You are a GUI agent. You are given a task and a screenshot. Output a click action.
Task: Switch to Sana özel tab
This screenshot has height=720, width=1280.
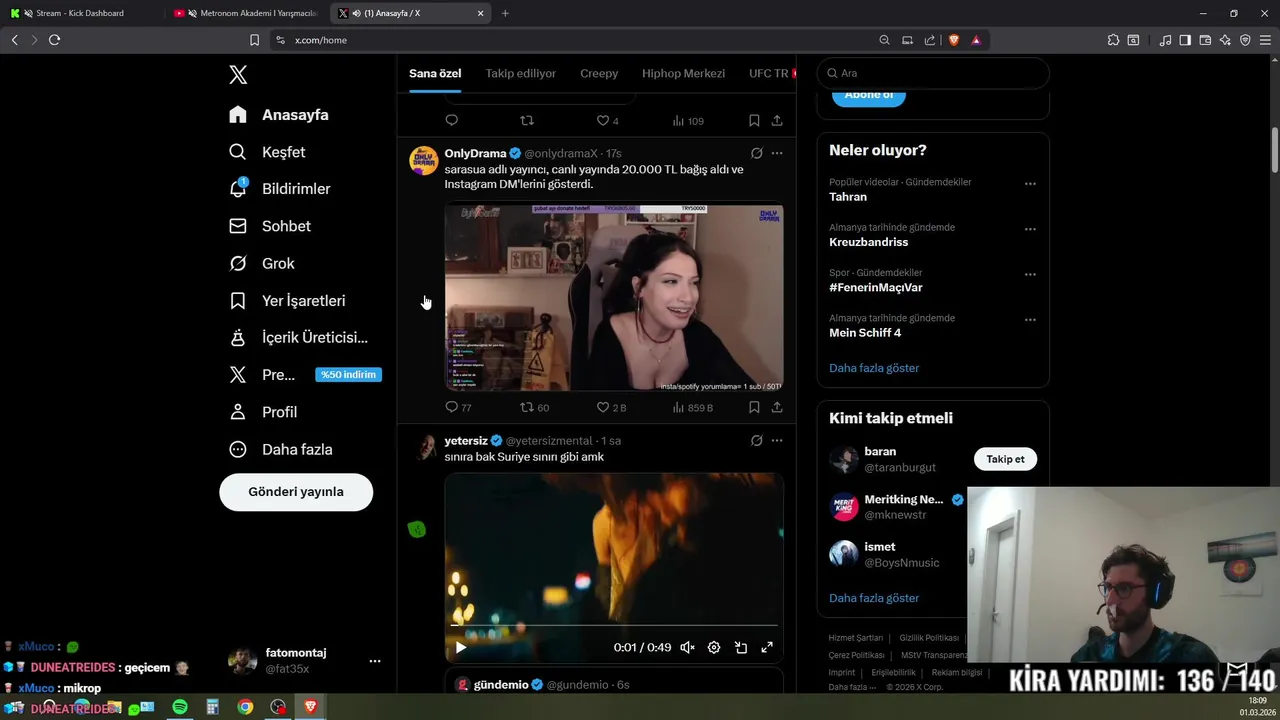click(435, 73)
